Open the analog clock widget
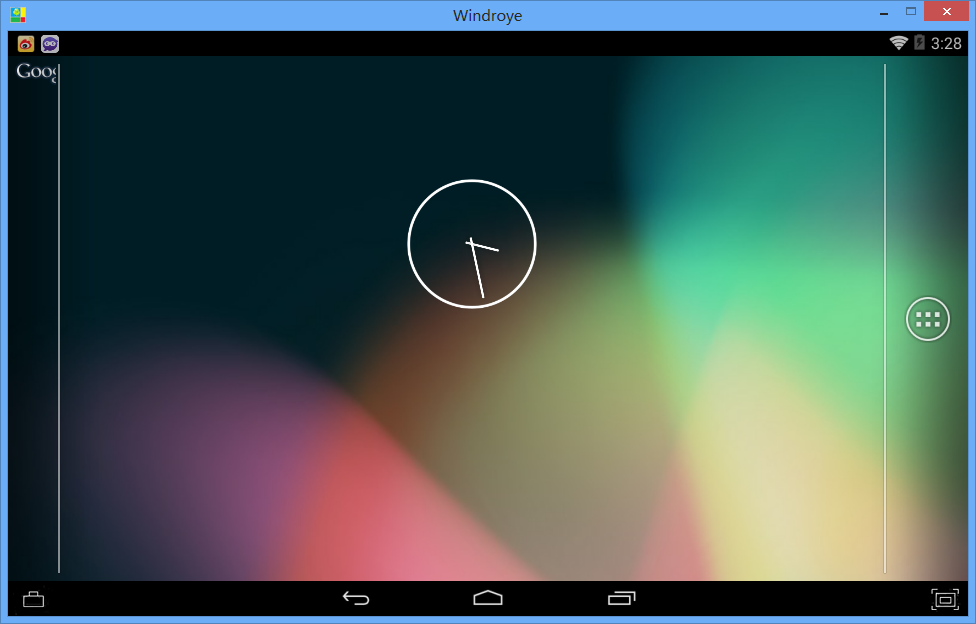The image size is (976, 624). pyautogui.click(x=472, y=243)
